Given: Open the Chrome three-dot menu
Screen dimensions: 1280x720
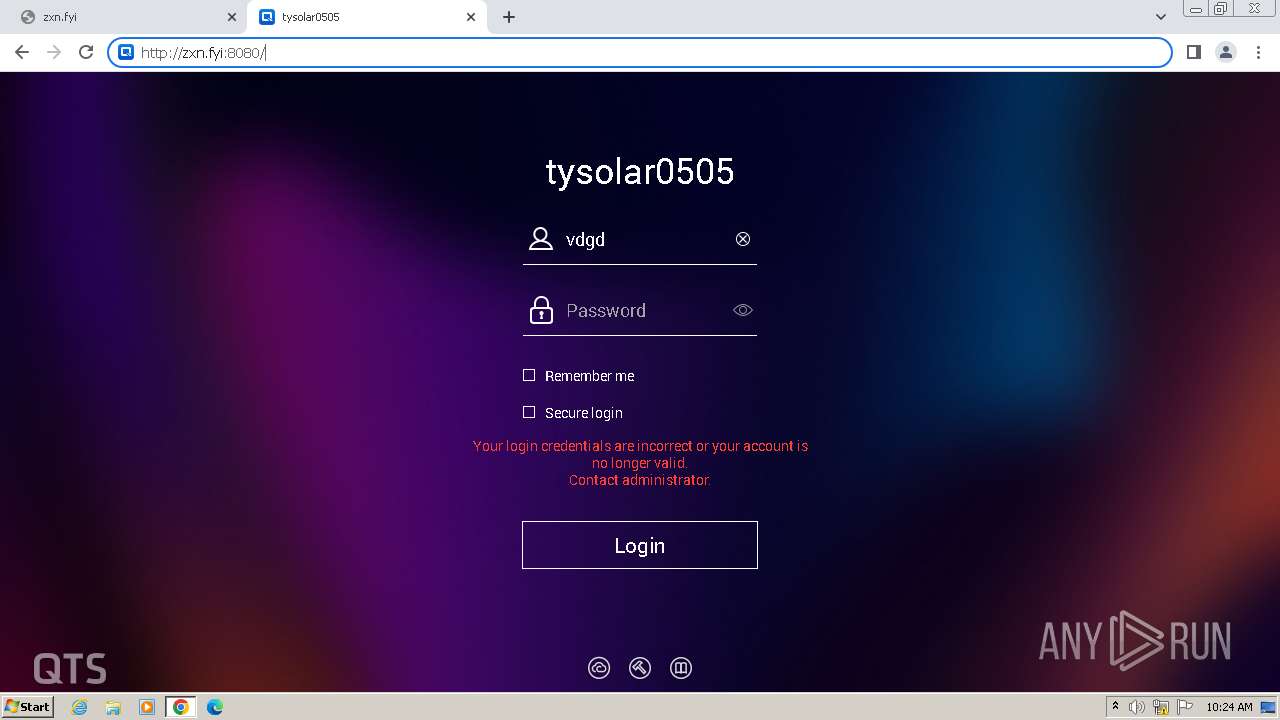Looking at the screenshot, I should pyautogui.click(x=1258, y=52).
